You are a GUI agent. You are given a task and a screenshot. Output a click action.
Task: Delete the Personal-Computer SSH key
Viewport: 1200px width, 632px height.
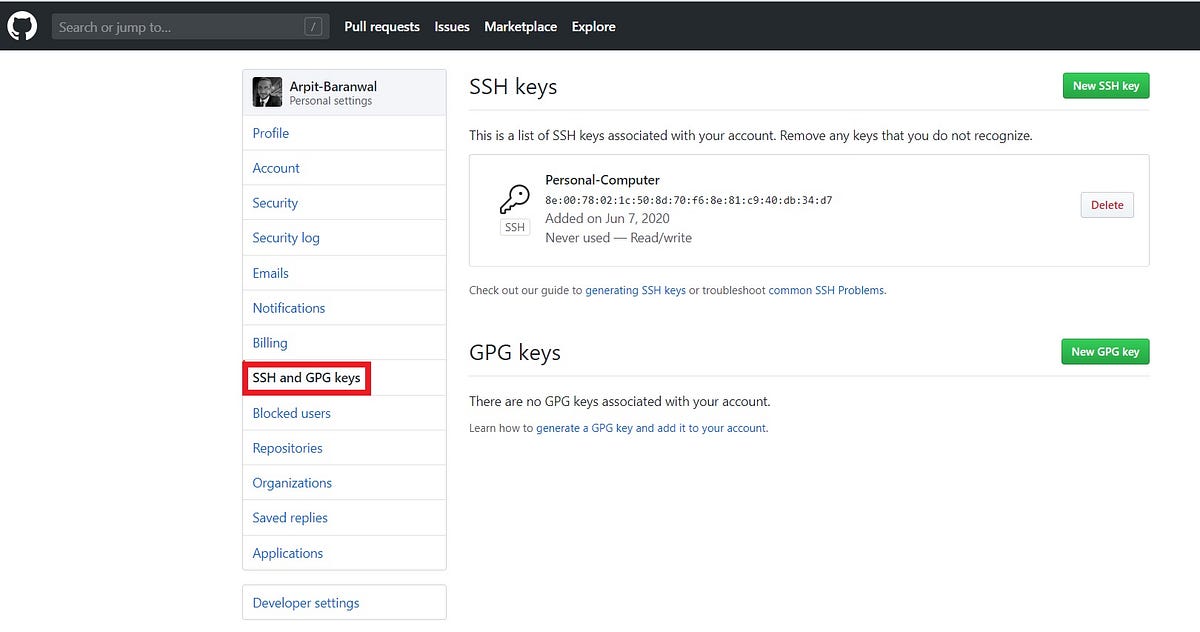1106,204
